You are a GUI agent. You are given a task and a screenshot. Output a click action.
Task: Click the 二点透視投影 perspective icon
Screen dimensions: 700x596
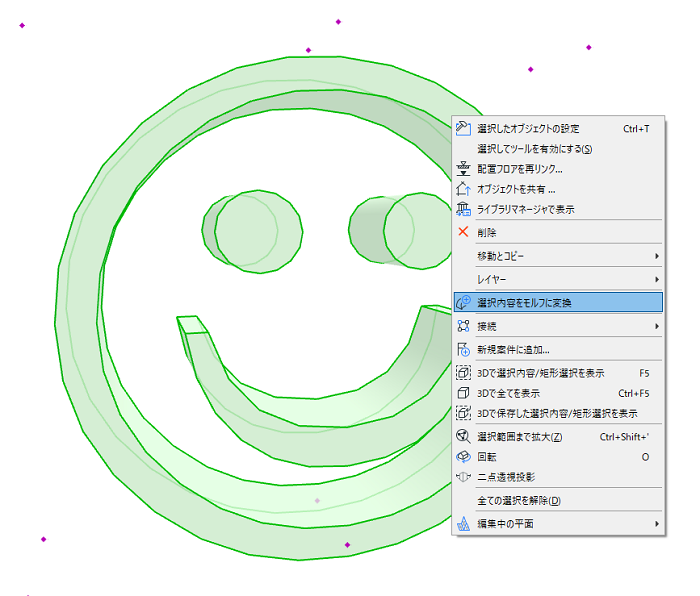[463, 477]
